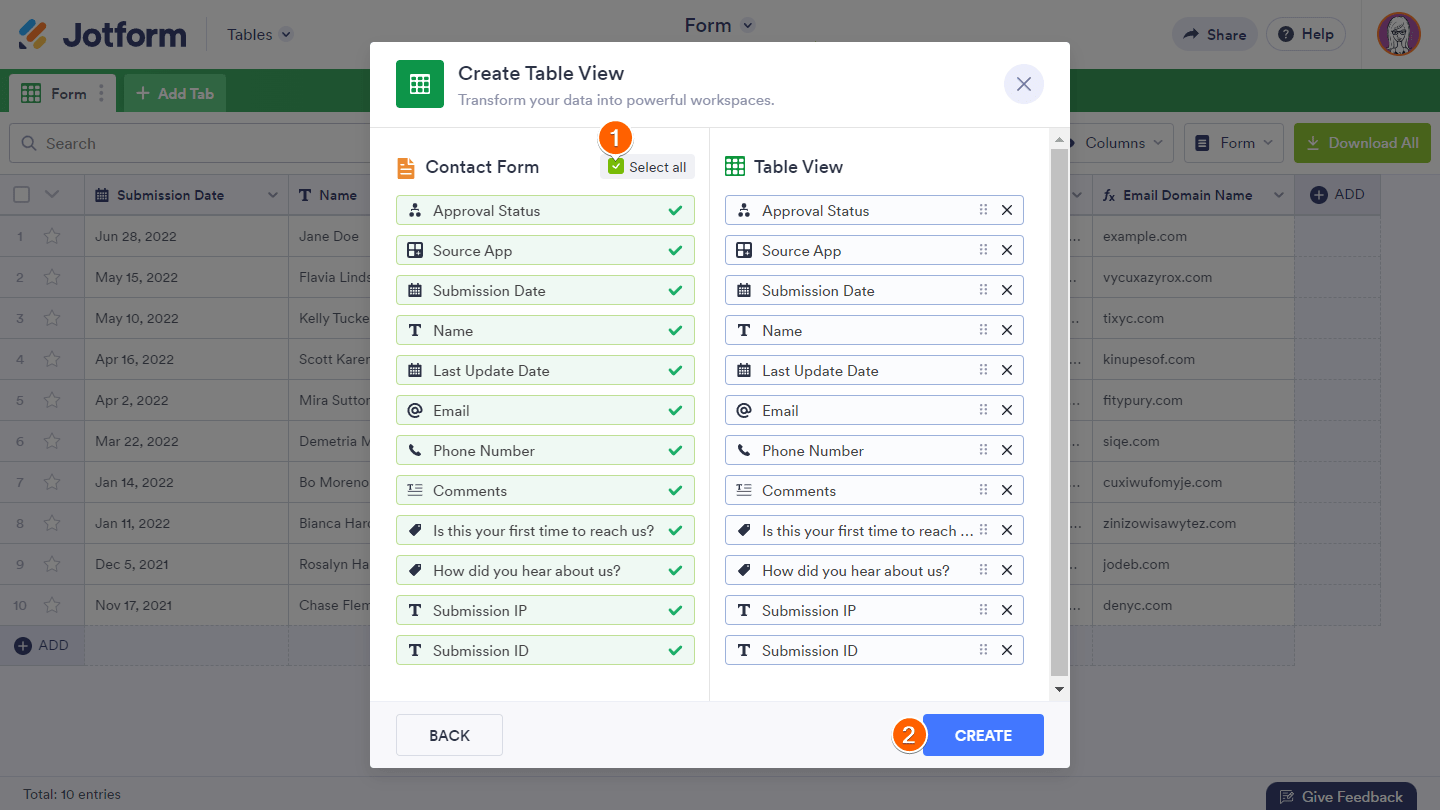This screenshot has height=810, width=1440.
Task: Deselect Submission IP field in Contact Form
Action: pos(675,610)
